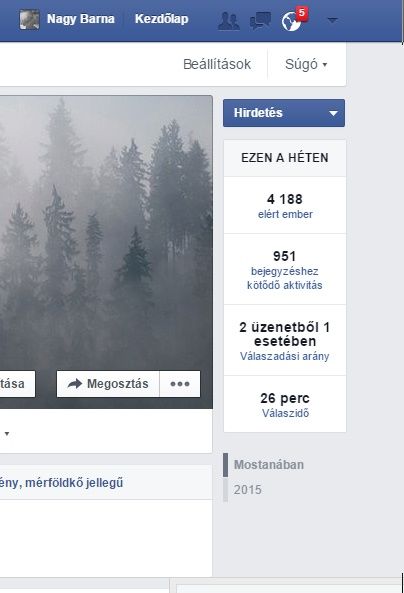This screenshot has width=404, height=593.
Task: Open the Válaszadási arány response rate link
Action: click(x=284, y=356)
